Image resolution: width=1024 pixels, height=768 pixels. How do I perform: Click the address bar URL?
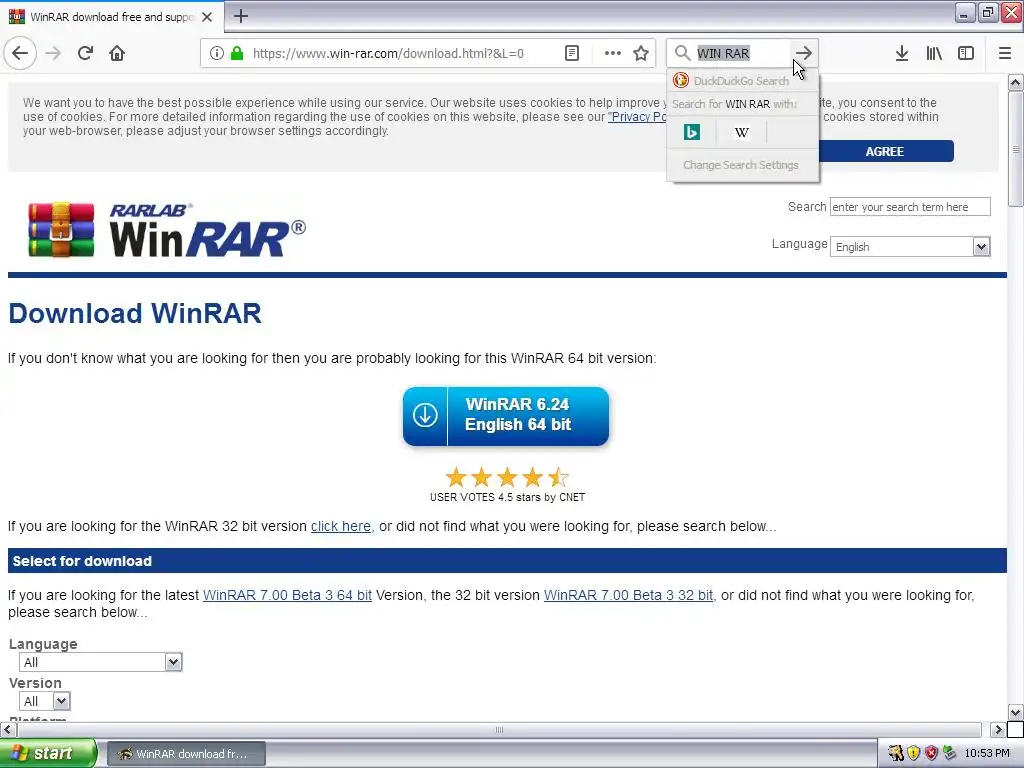pyautogui.click(x=388, y=53)
